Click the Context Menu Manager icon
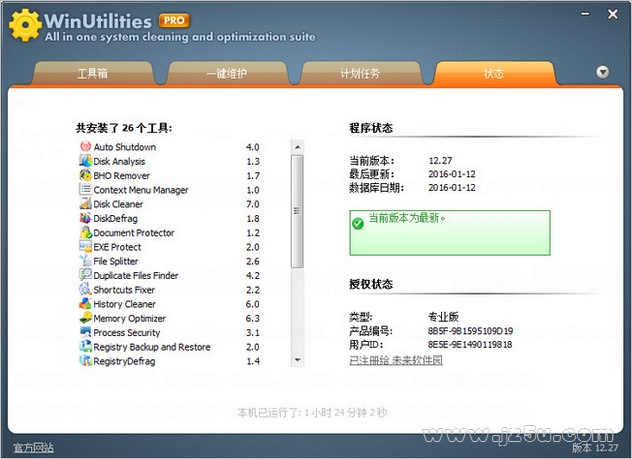 pos(85,189)
